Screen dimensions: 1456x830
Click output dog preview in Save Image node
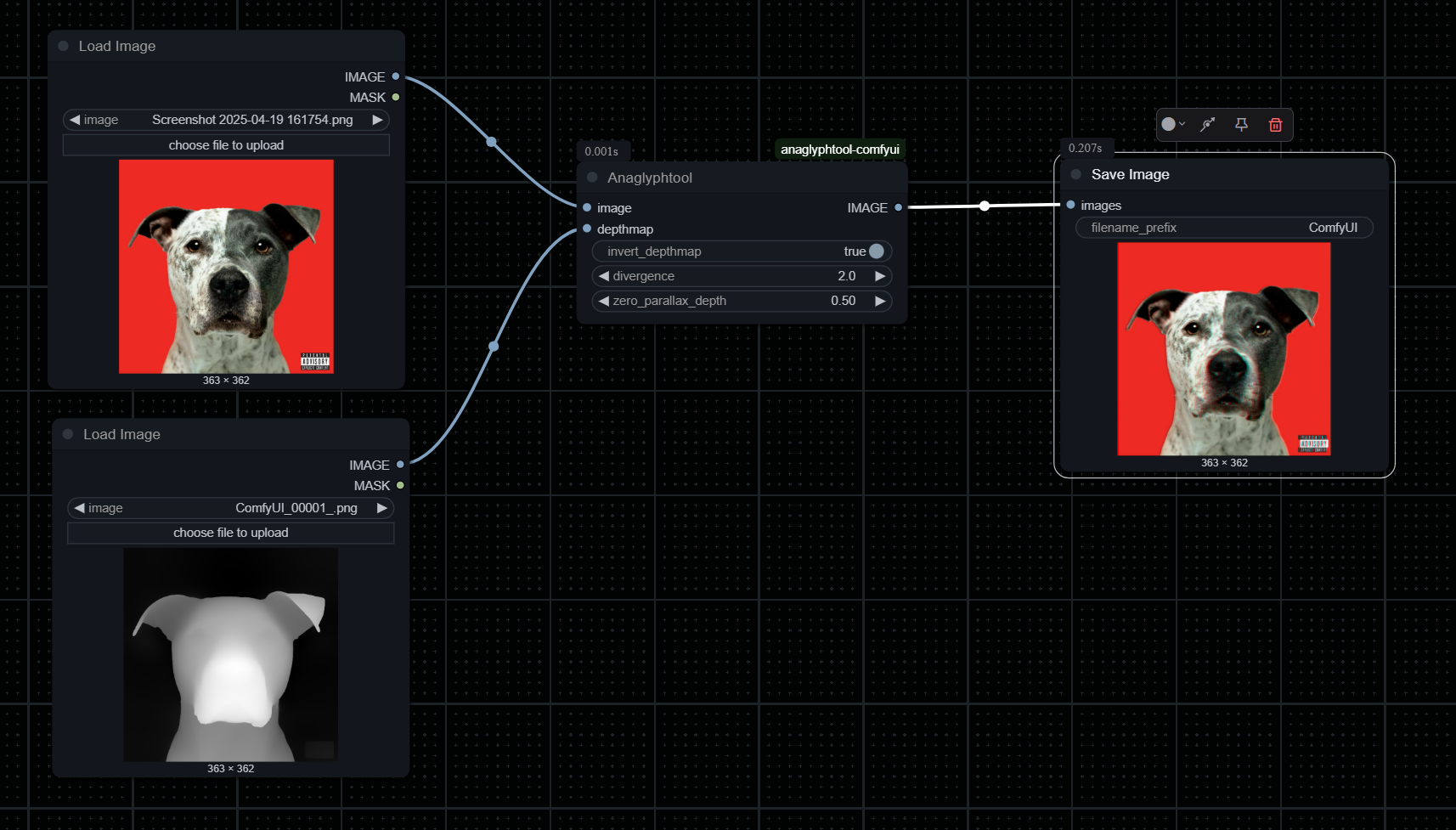(1224, 349)
